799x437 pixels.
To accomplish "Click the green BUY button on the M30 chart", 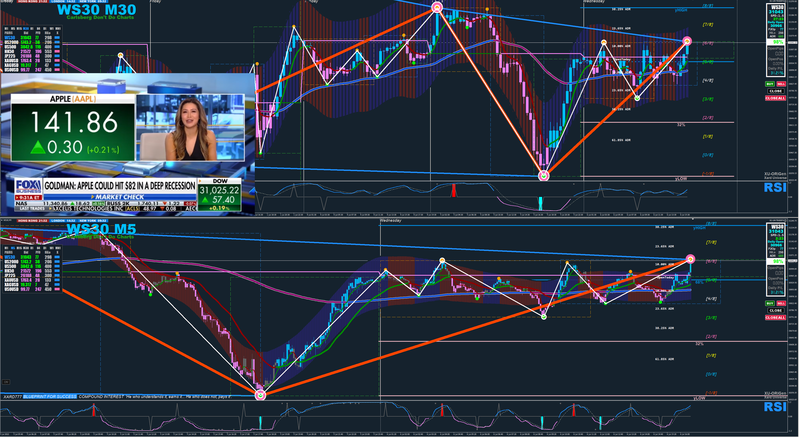I will tap(770, 84).
